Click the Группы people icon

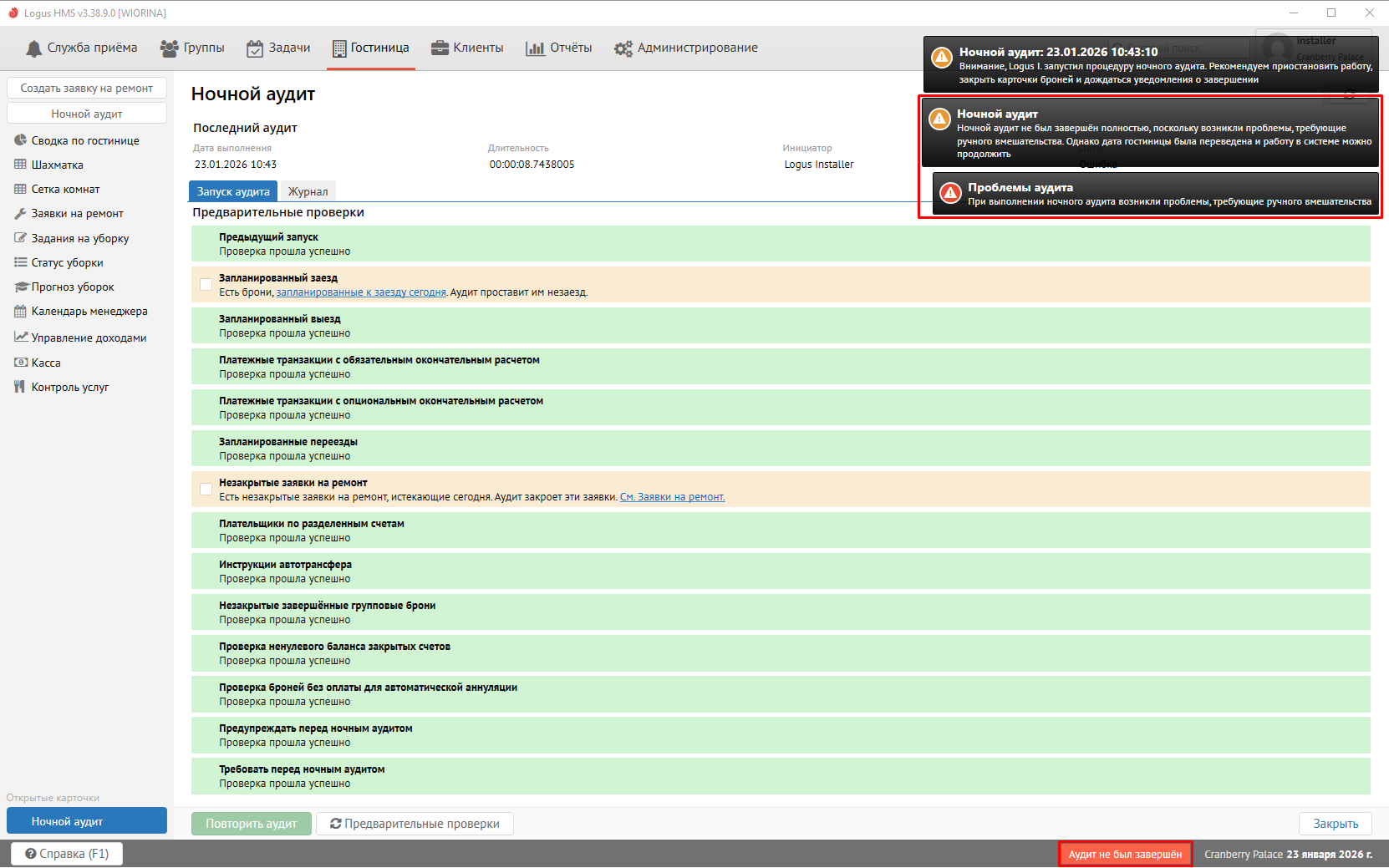(169, 48)
